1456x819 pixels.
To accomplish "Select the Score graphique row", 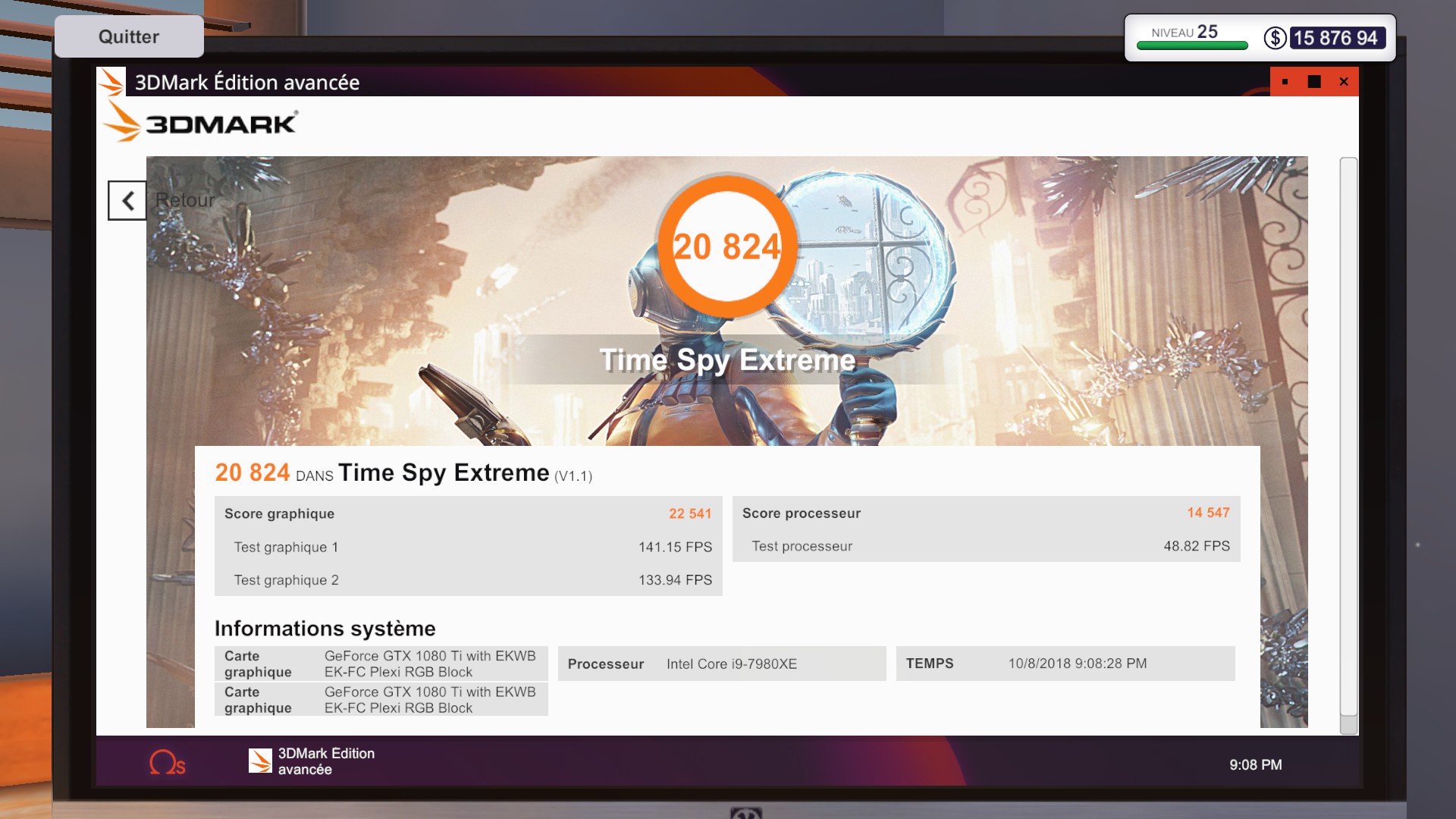I will tap(469, 513).
